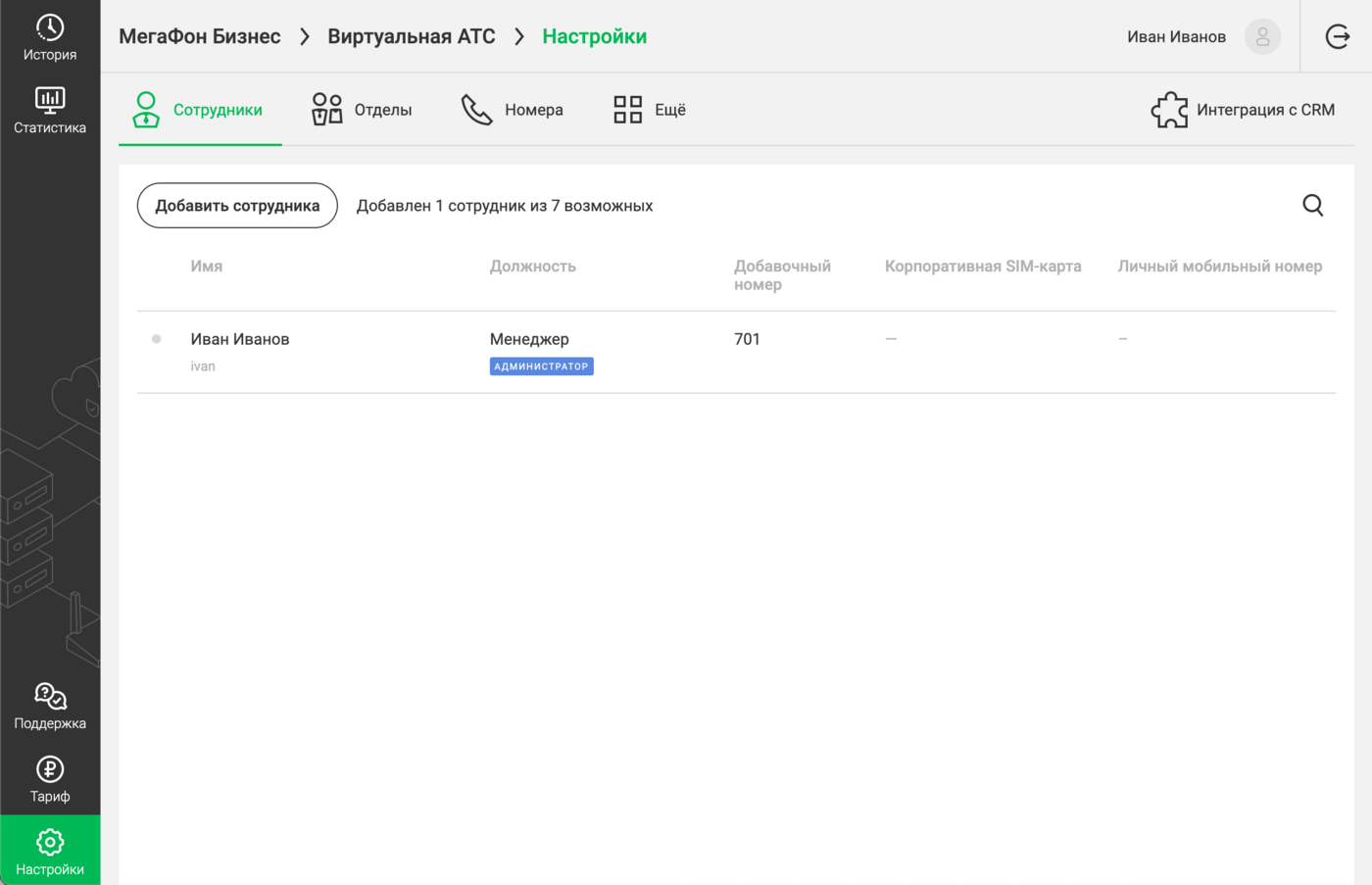Go to Виртуальная АТС breadcrumb
Viewport: 1372px width, 885px height.
pyautogui.click(x=412, y=36)
